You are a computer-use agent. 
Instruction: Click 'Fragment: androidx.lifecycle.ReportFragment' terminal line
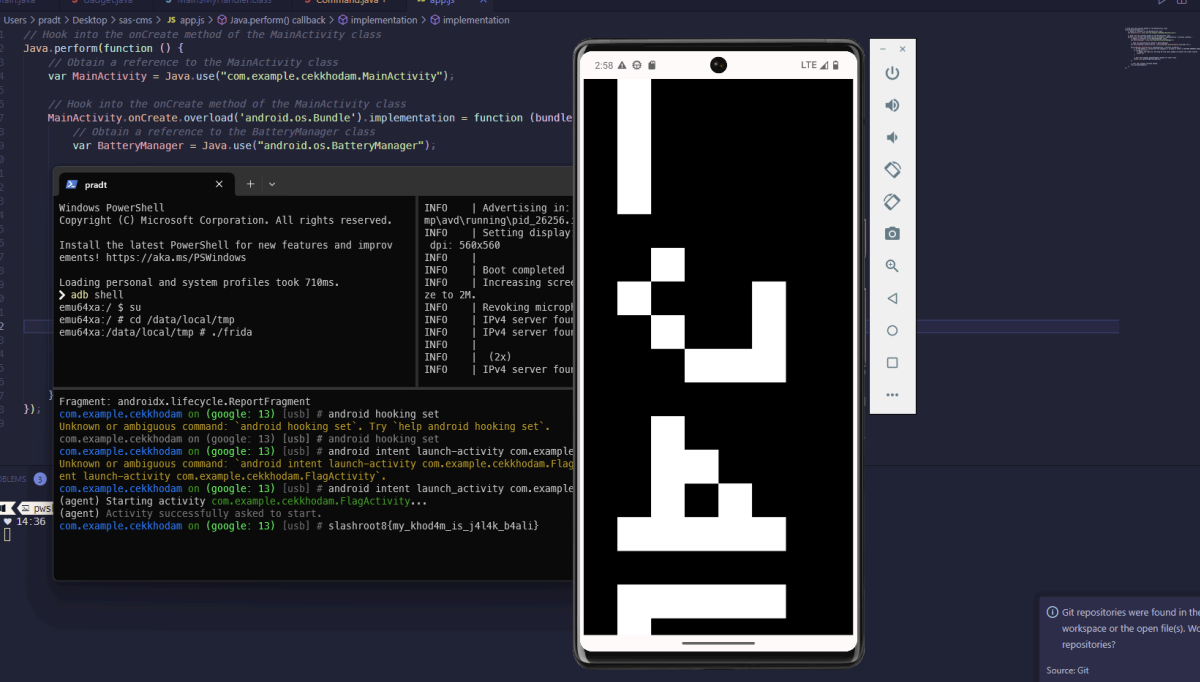(185, 401)
